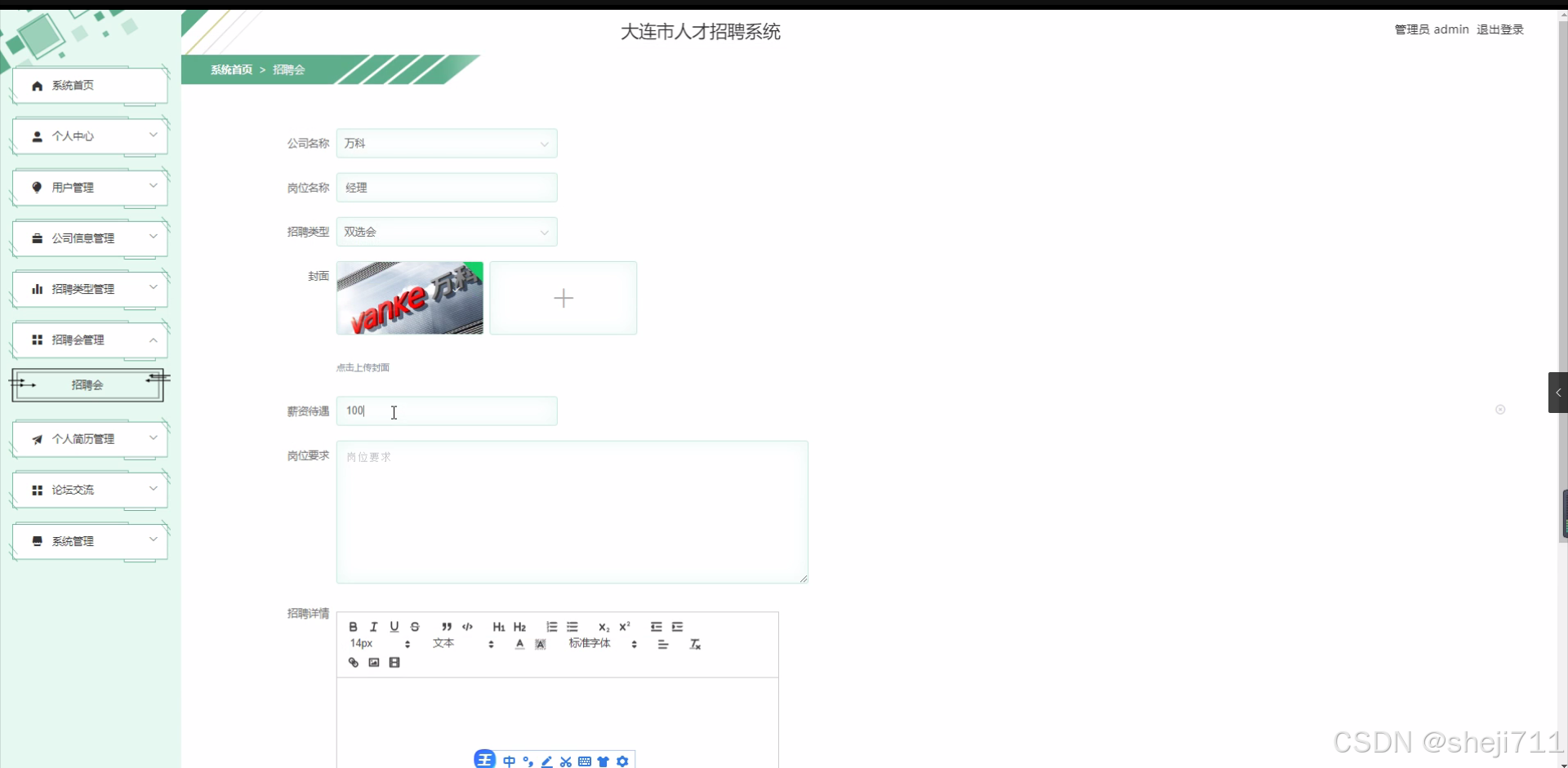Viewport: 1568px width, 768px height.
Task: Toggle subscript formatting
Action: point(604,627)
